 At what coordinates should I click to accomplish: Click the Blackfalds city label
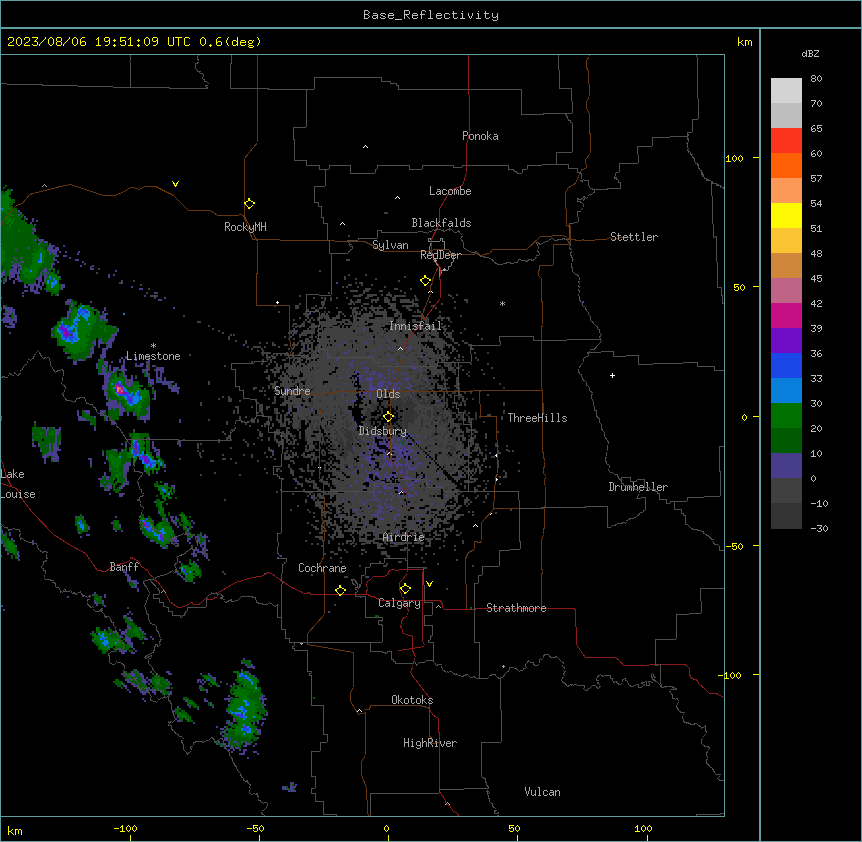441,223
